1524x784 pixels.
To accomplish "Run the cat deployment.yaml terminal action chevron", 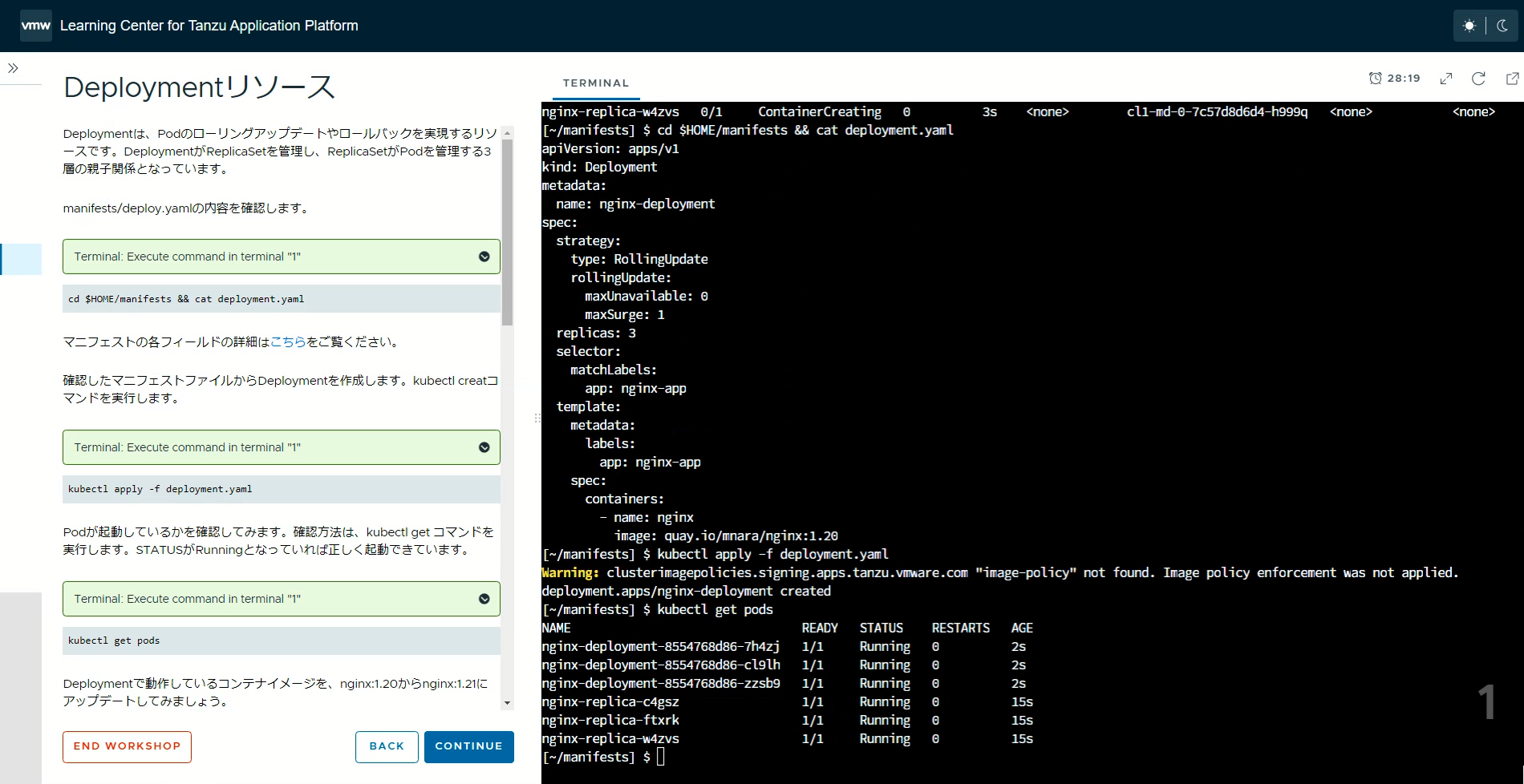I will point(484,257).
